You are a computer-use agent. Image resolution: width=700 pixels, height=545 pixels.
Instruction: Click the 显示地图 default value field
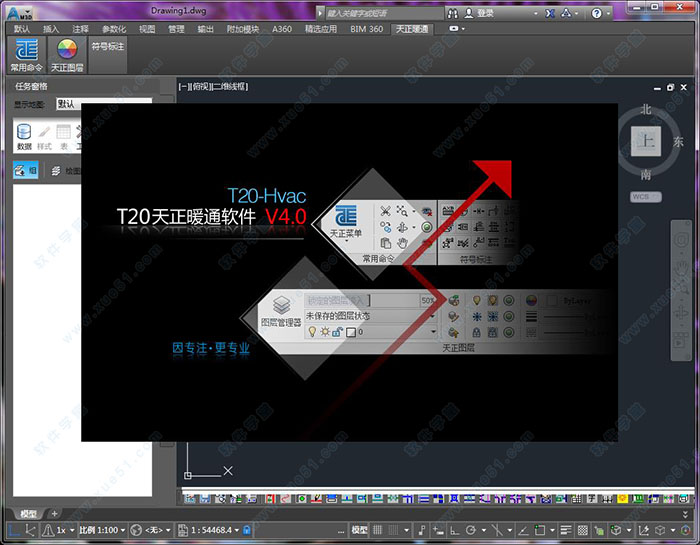[104, 104]
